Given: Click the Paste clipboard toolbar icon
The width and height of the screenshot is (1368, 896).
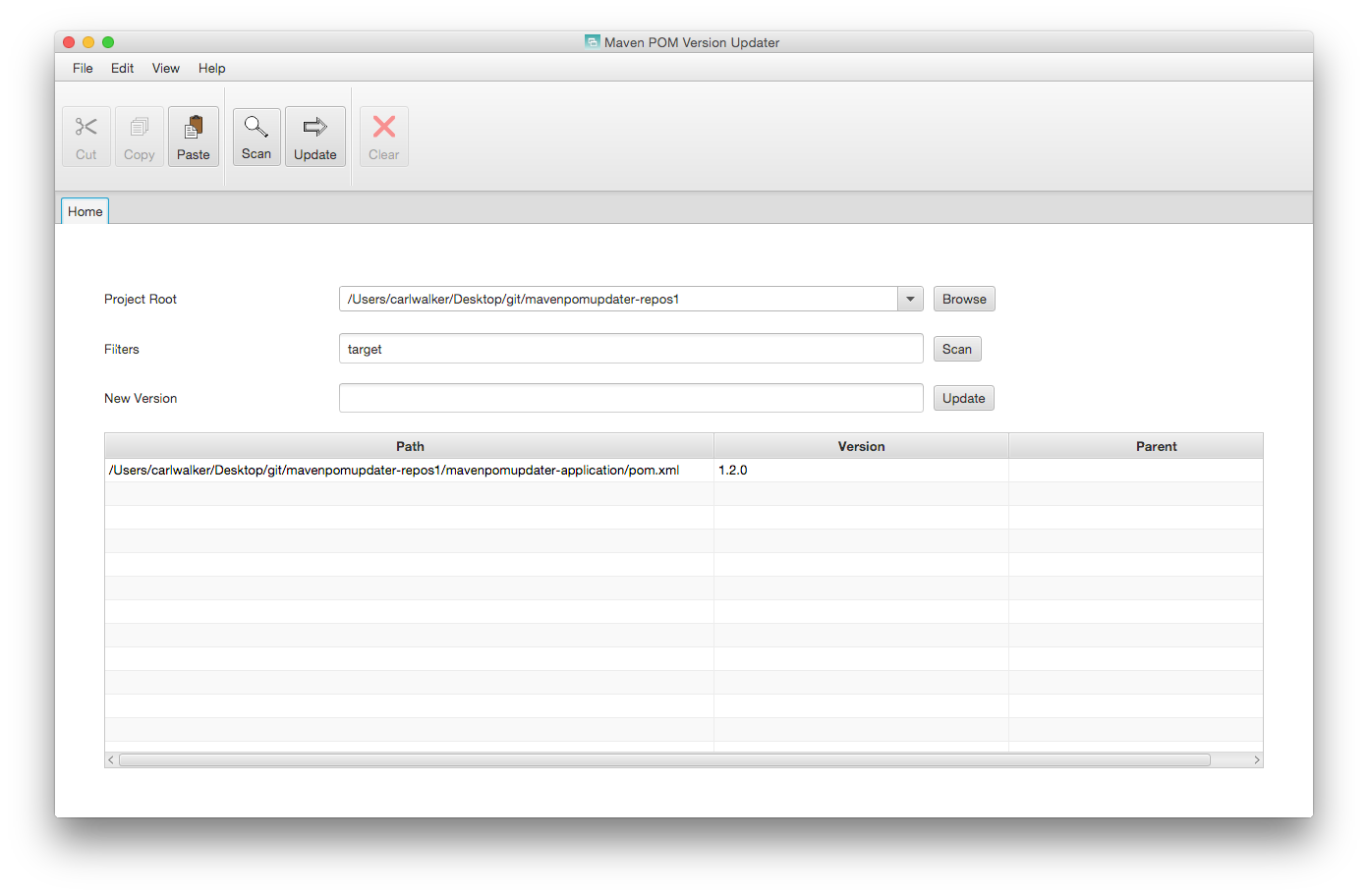Looking at the screenshot, I should pyautogui.click(x=194, y=137).
